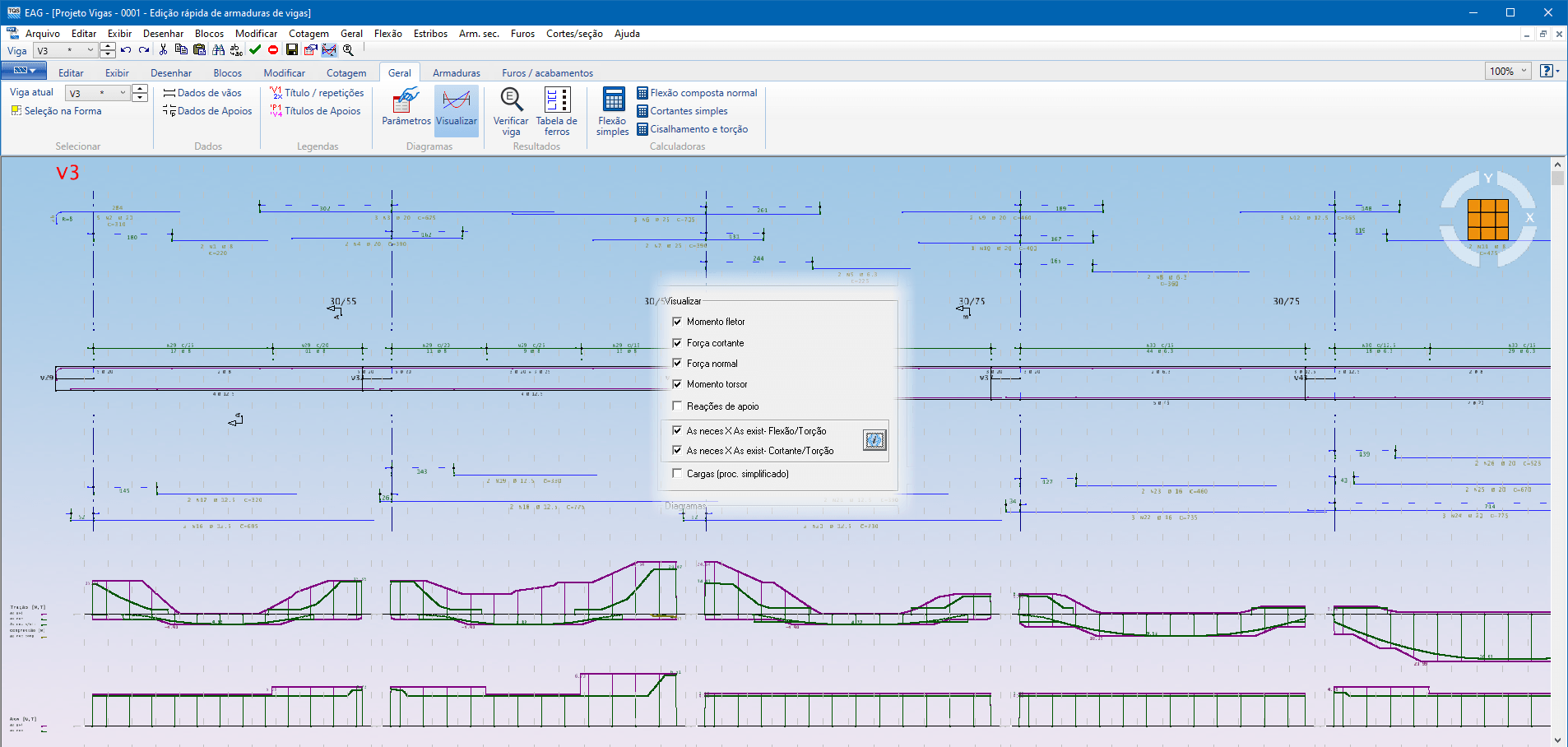Viewport: 1568px width, 747px height.
Task: Click the orange grid view cube
Action: click(1488, 220)
